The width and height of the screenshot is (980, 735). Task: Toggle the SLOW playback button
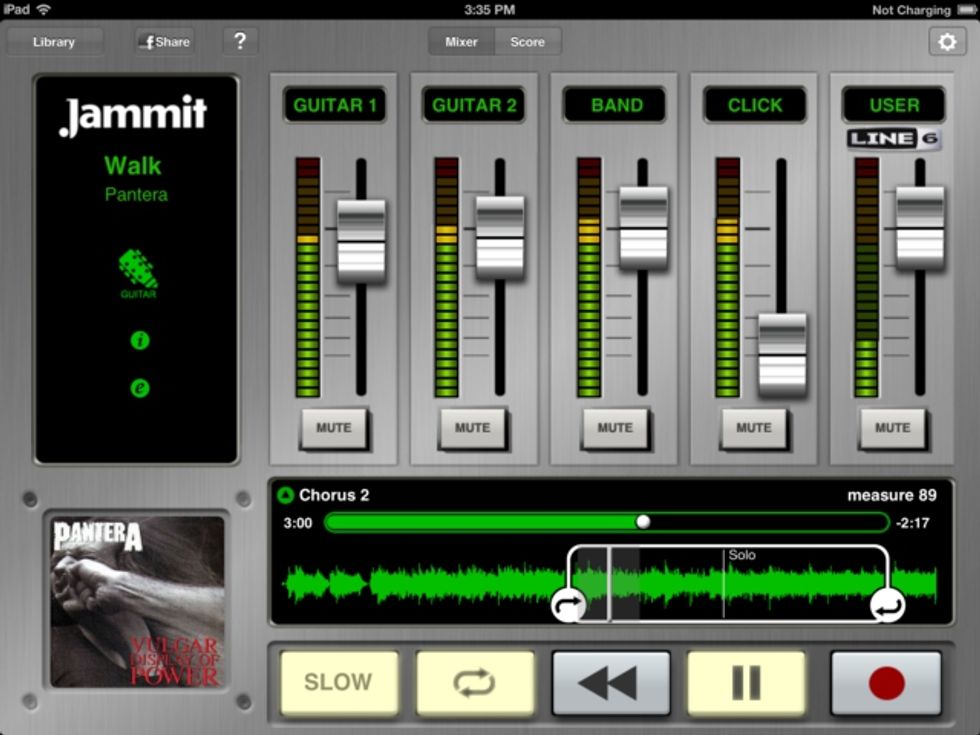338,683
